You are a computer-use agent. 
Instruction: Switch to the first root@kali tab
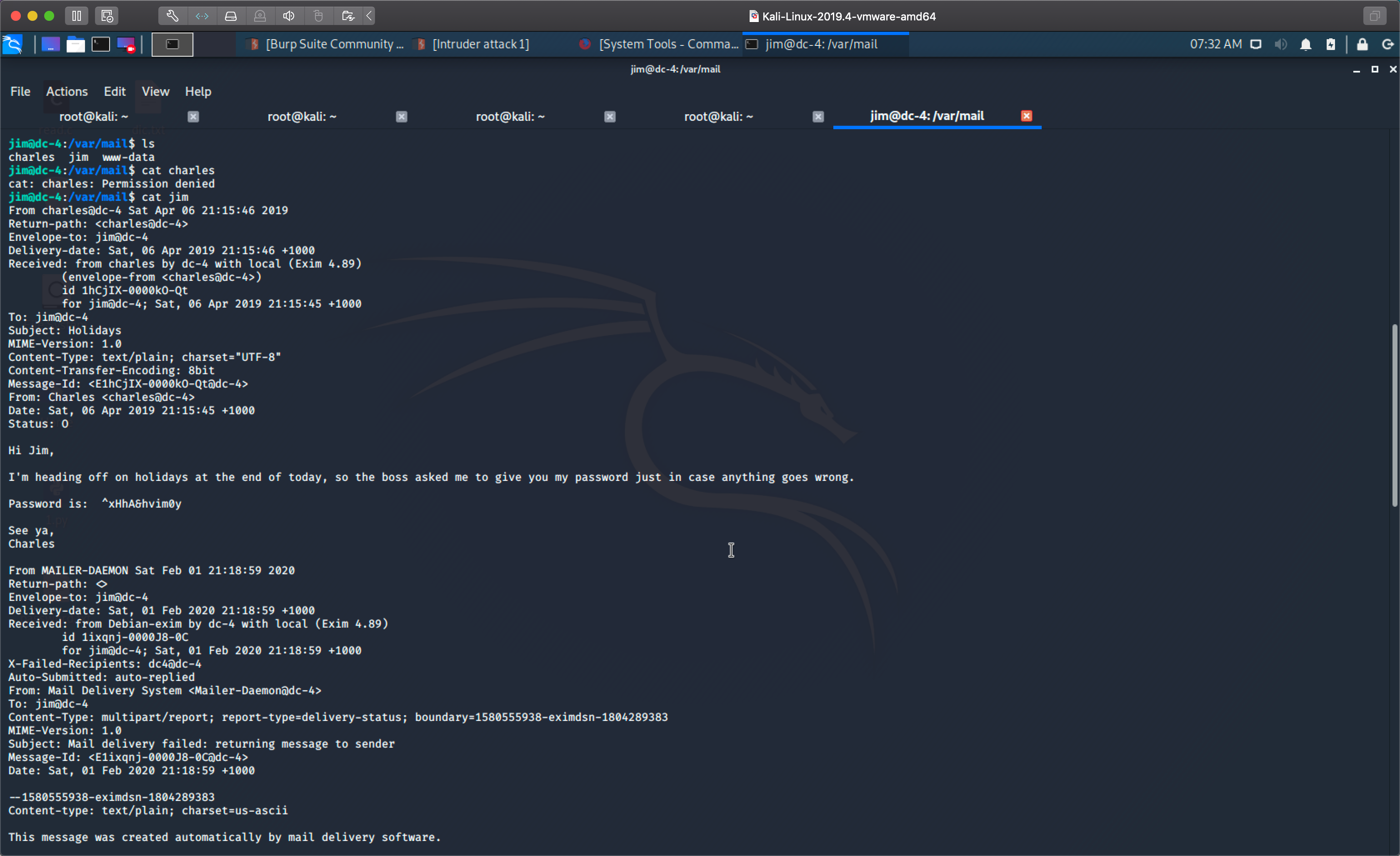point(94,117)
